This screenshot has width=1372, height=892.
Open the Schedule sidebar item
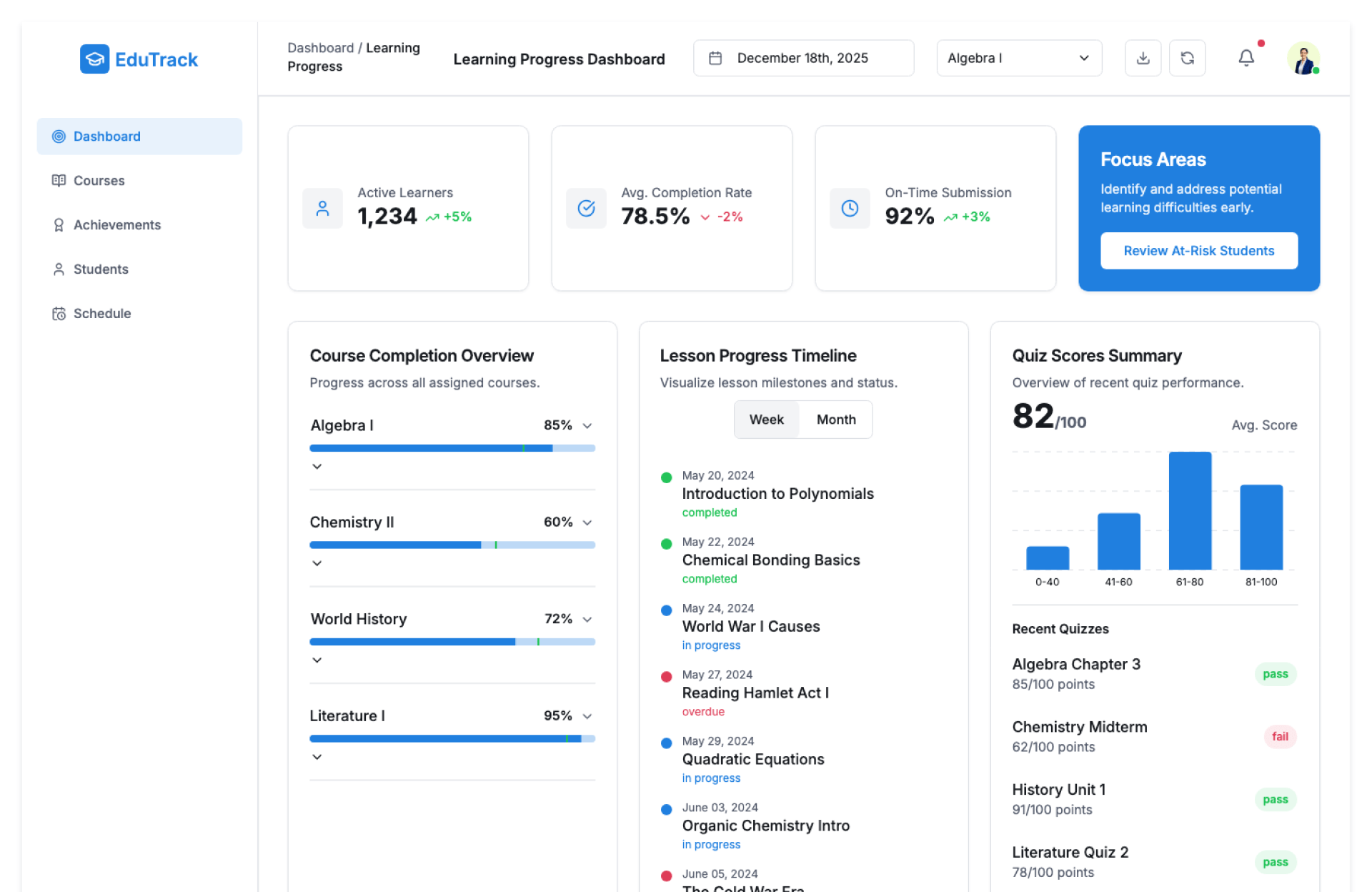[101, 314]
